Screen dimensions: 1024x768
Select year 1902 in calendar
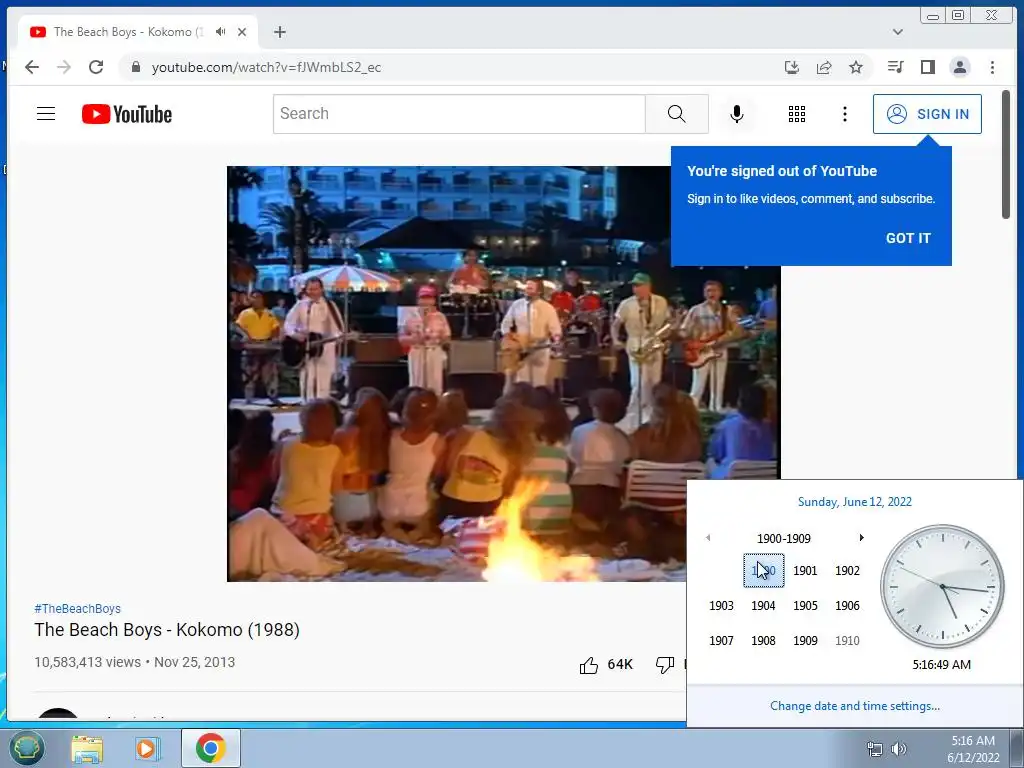[x=847, y=571]
